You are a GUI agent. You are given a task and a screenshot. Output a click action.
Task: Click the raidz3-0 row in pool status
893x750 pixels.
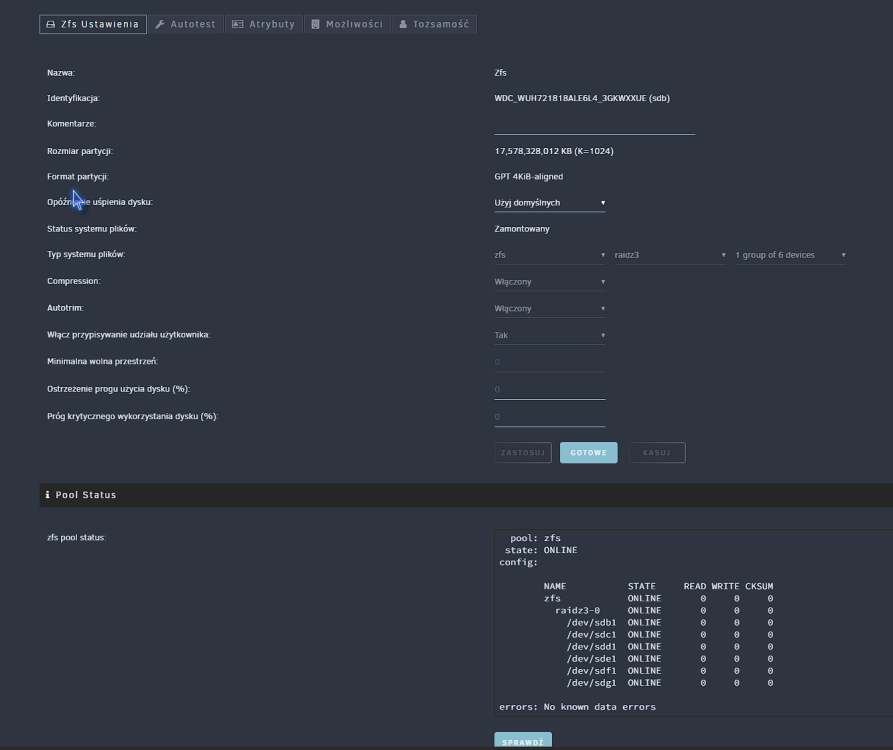click(x=664, y=610)
